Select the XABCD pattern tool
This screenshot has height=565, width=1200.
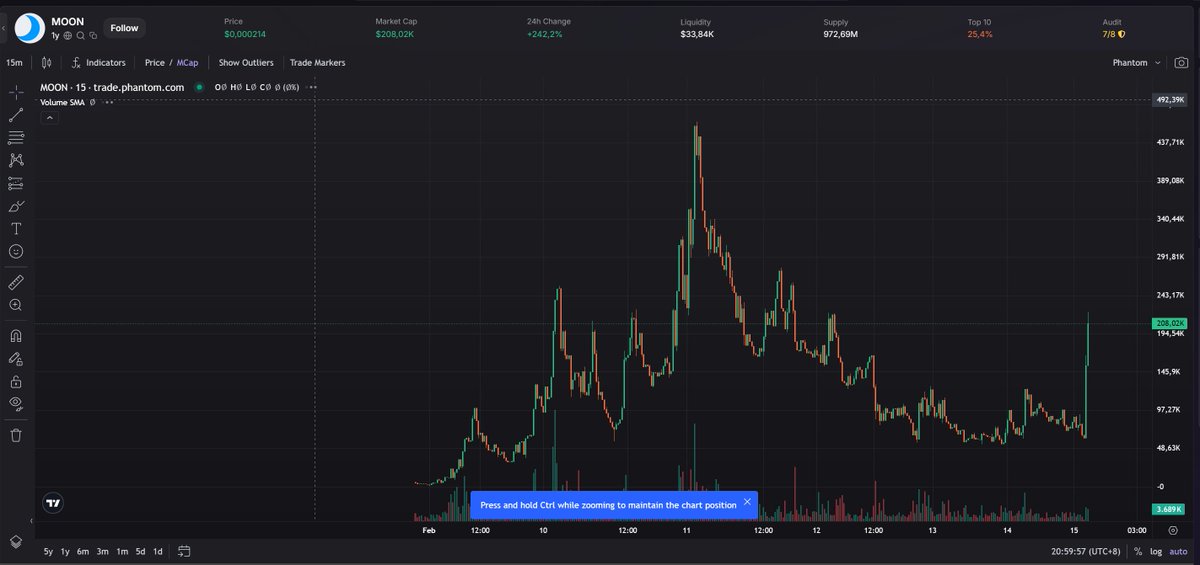point(16,160)
